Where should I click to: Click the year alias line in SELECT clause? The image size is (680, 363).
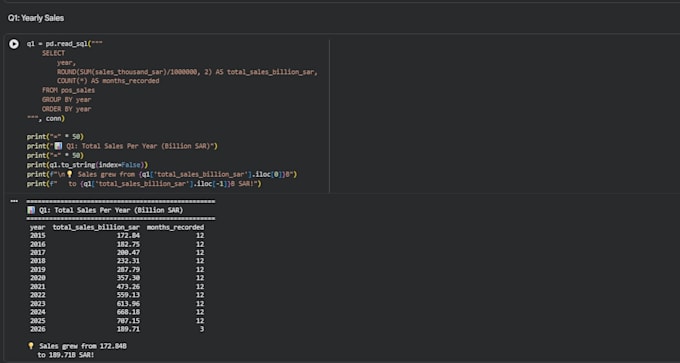click(66, 62)
